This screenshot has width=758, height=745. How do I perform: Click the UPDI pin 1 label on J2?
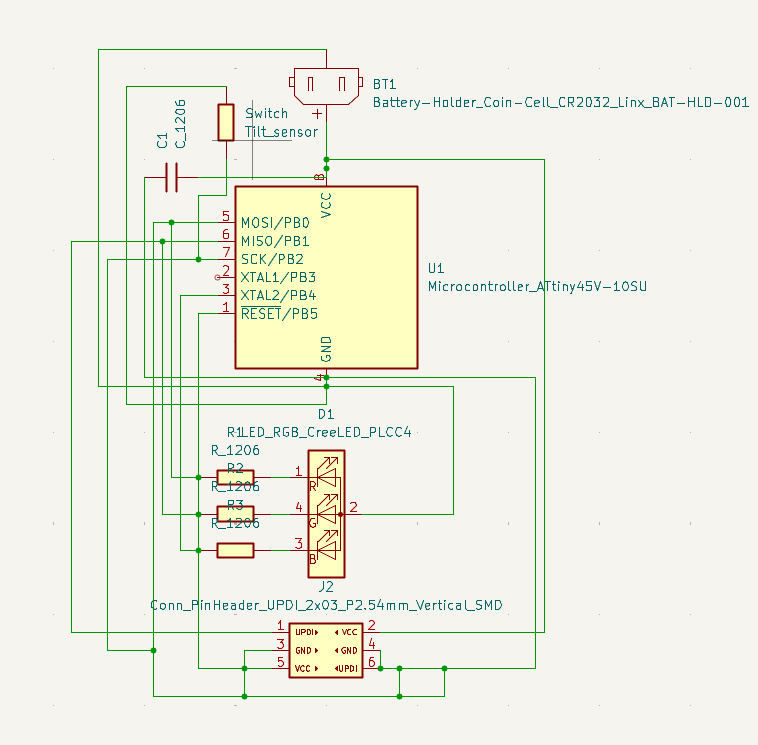tap(306, 632)
